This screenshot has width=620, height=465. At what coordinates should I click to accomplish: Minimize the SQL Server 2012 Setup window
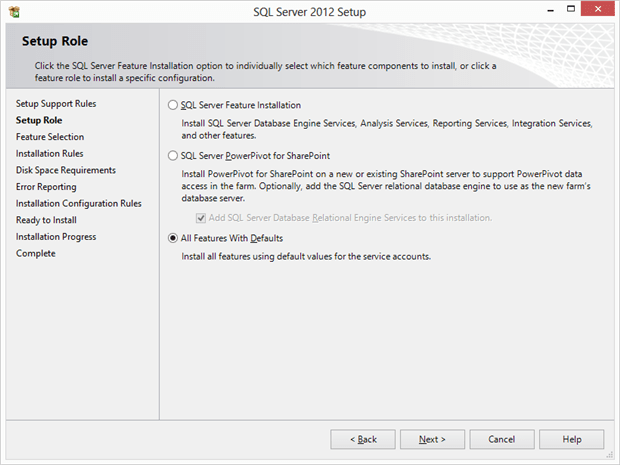tap(550, 9)
